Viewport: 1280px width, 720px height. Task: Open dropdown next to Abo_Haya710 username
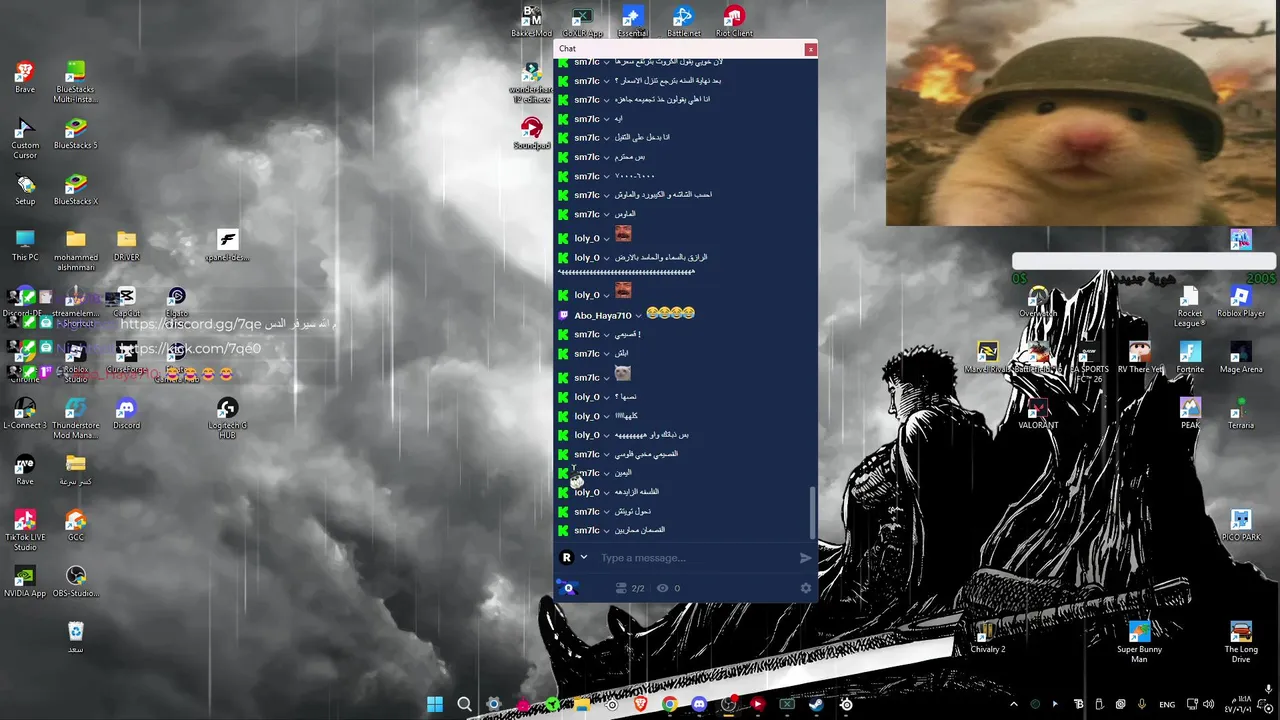(638, 316)
